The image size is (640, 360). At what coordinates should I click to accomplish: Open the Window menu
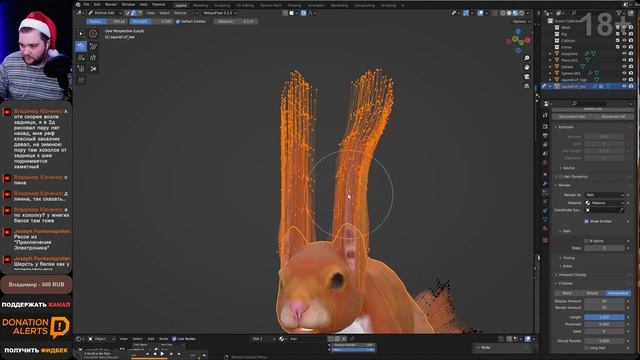tap(128, 5)
